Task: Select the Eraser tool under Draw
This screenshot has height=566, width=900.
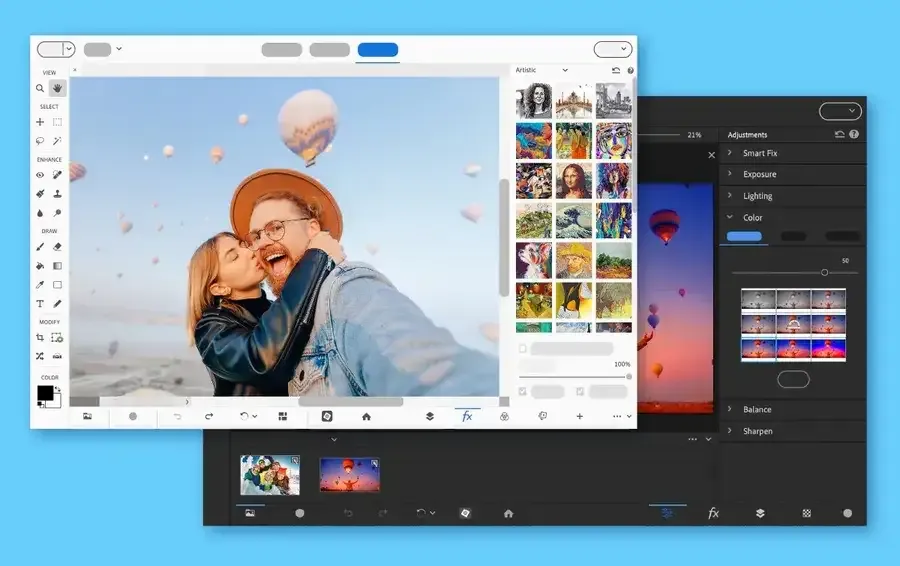Action: [58, 246]
